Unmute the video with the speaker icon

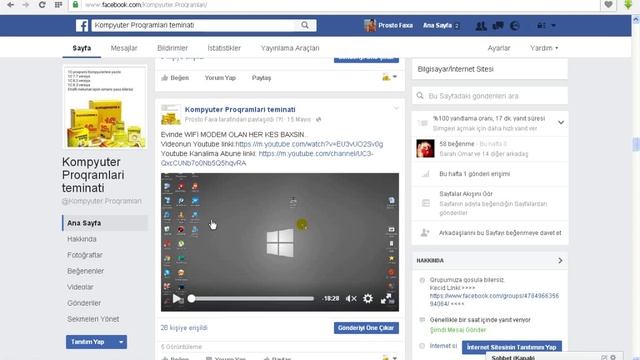pos(351,299)
